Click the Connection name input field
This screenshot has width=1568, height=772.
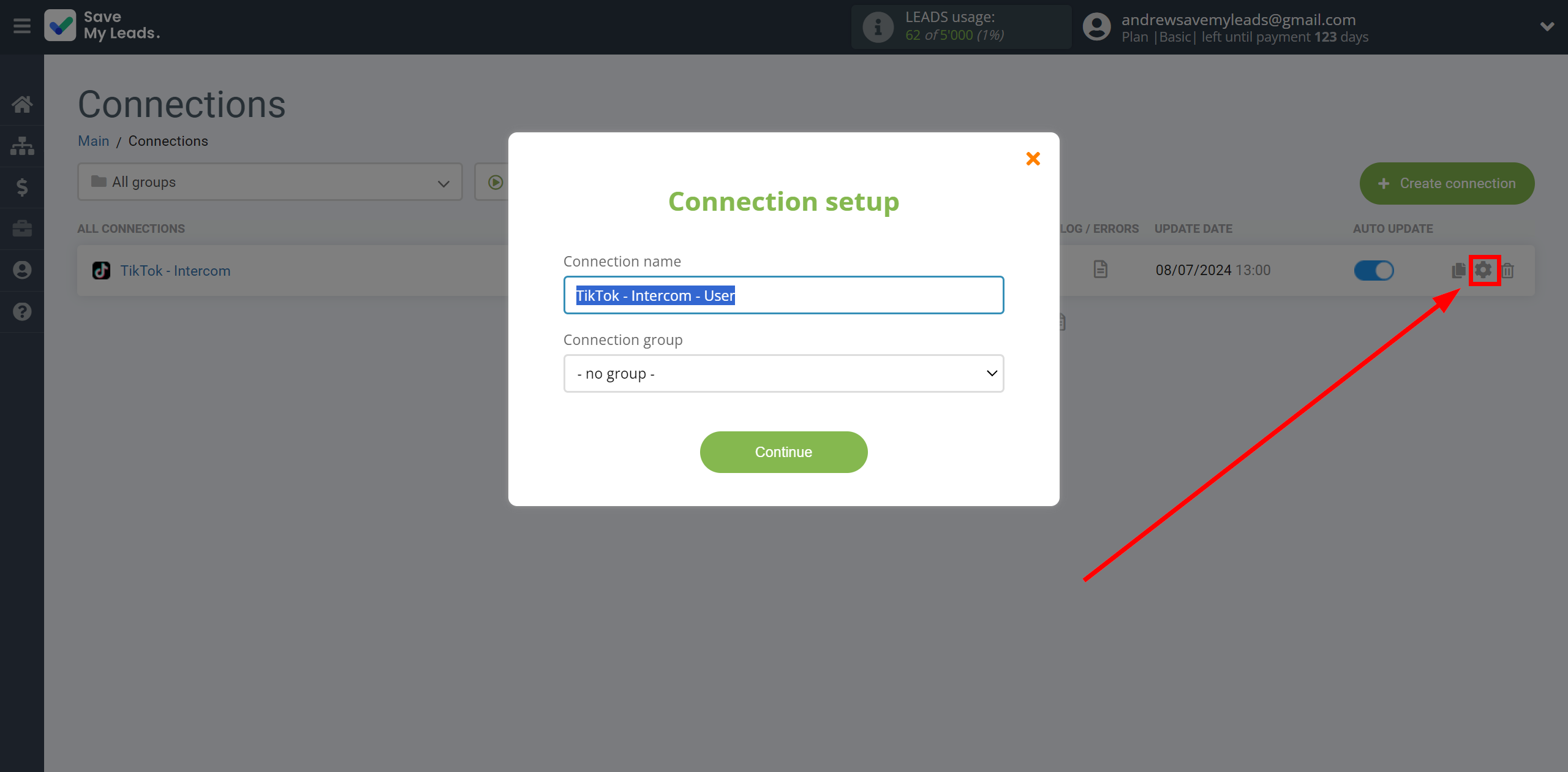[784, 295]
